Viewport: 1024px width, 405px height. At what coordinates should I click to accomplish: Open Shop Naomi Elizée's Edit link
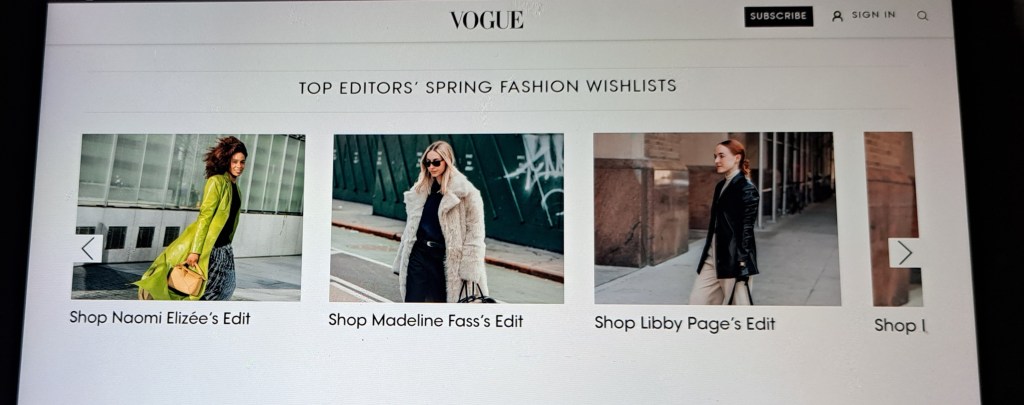[160, 318]
